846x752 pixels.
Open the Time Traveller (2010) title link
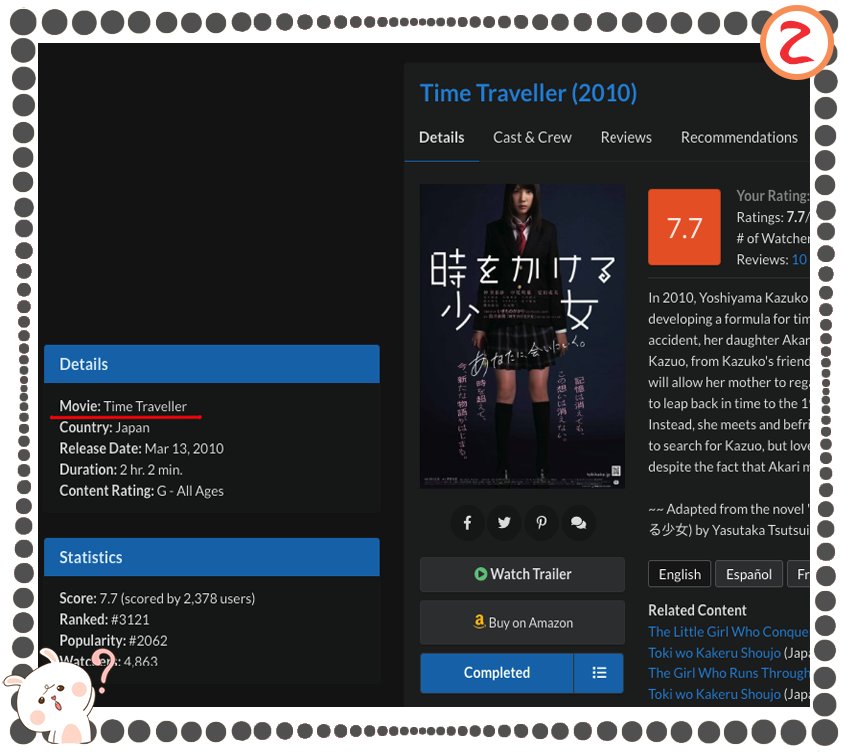coord(528,93)
